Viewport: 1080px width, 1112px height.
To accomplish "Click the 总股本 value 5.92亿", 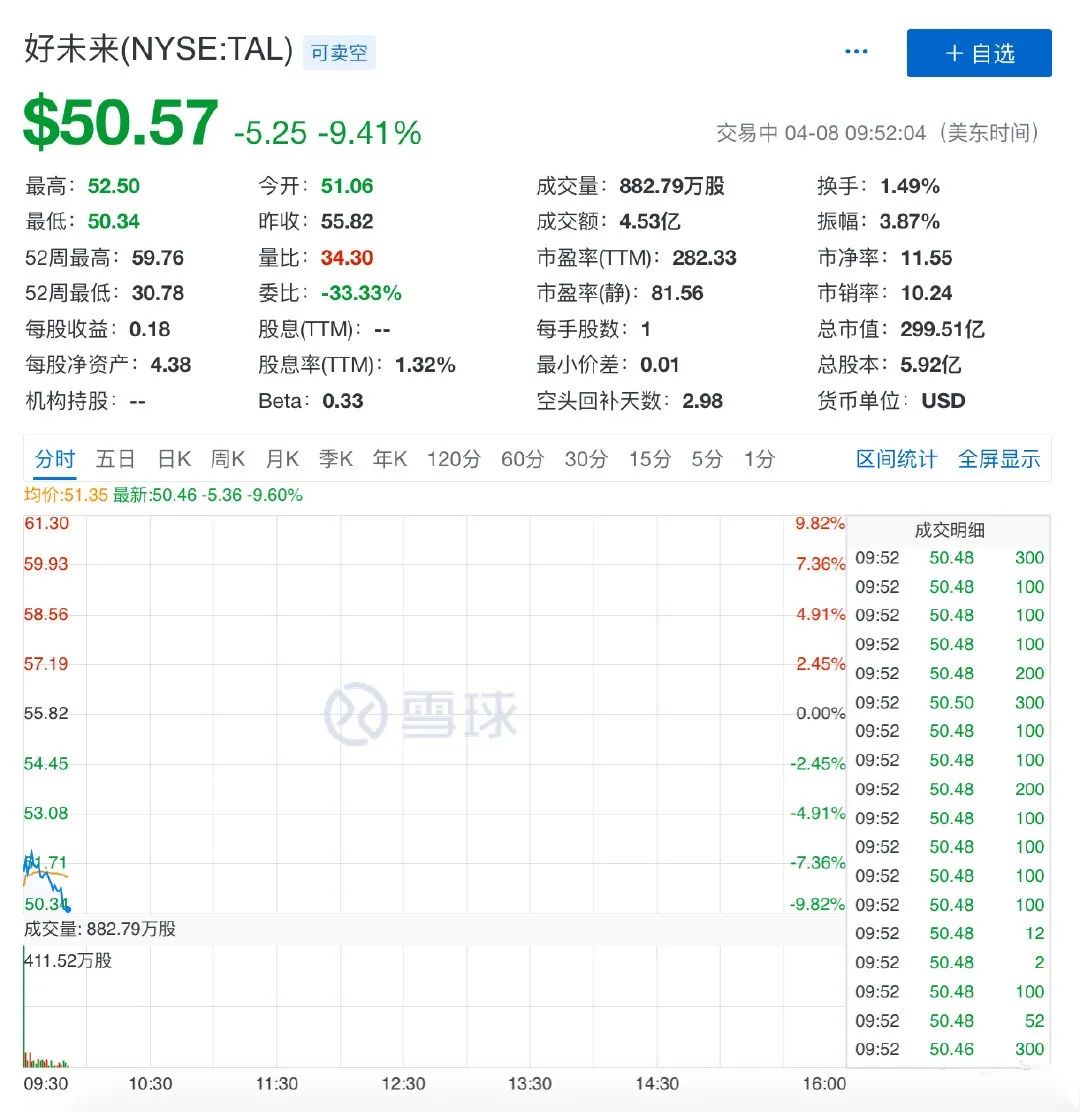I will (x=930, y=365).
